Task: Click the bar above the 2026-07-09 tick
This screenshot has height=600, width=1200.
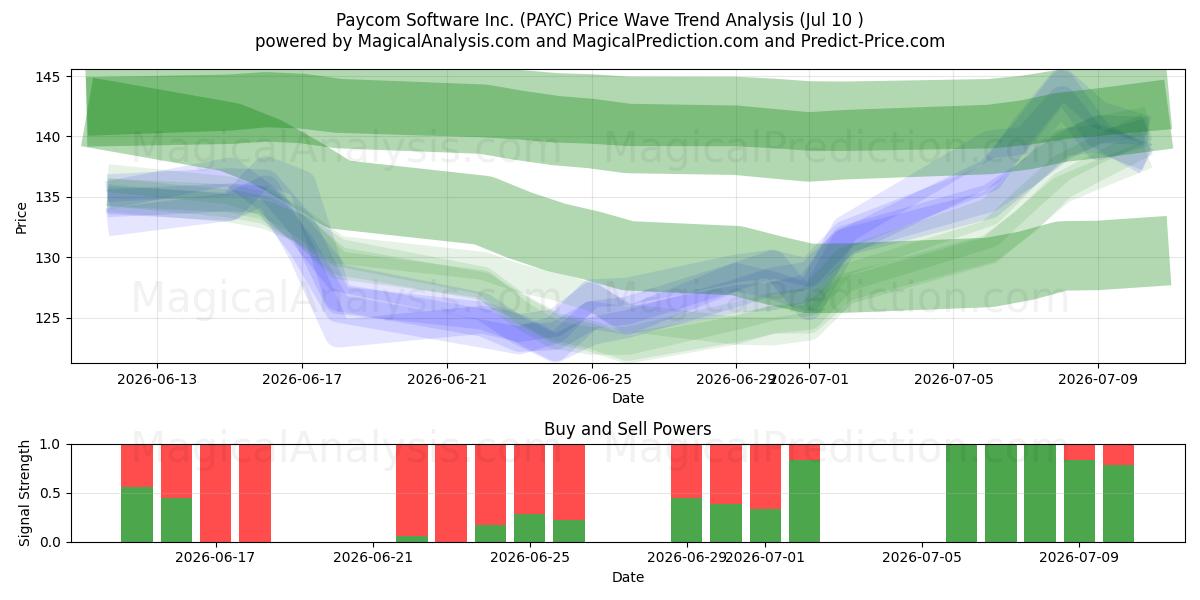Action: (x=1079, y=493)
